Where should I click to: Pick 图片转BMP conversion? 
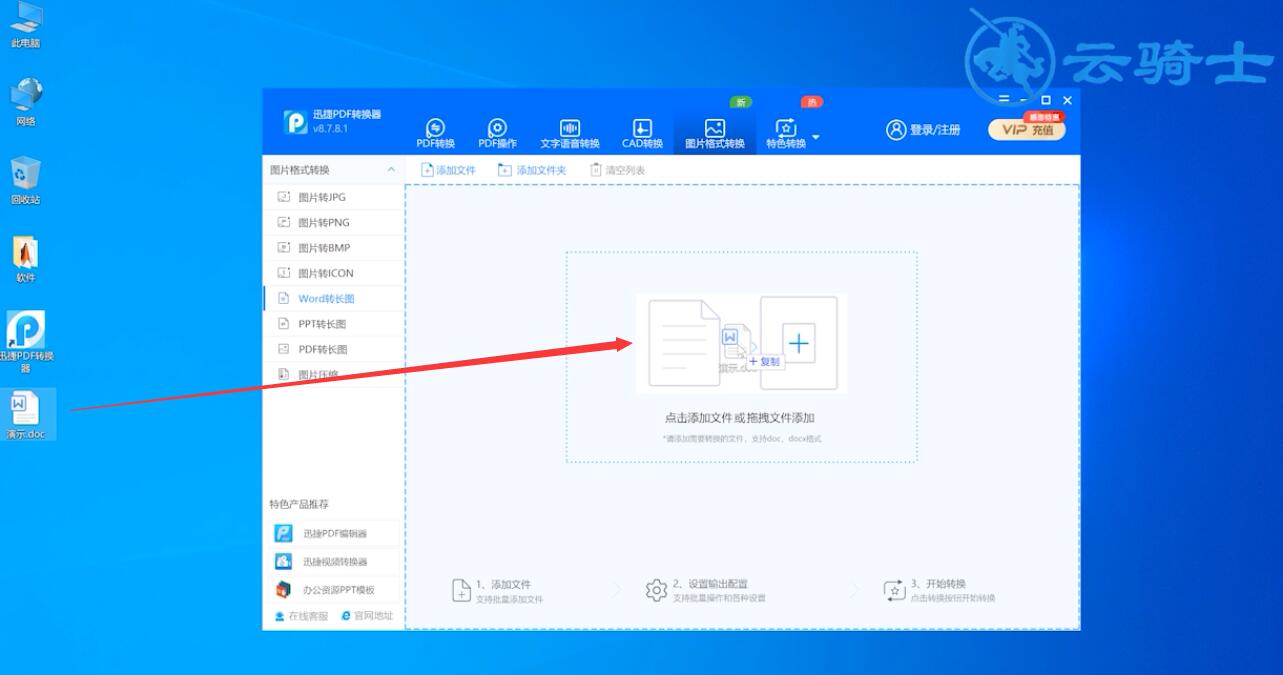coord(334,248)
